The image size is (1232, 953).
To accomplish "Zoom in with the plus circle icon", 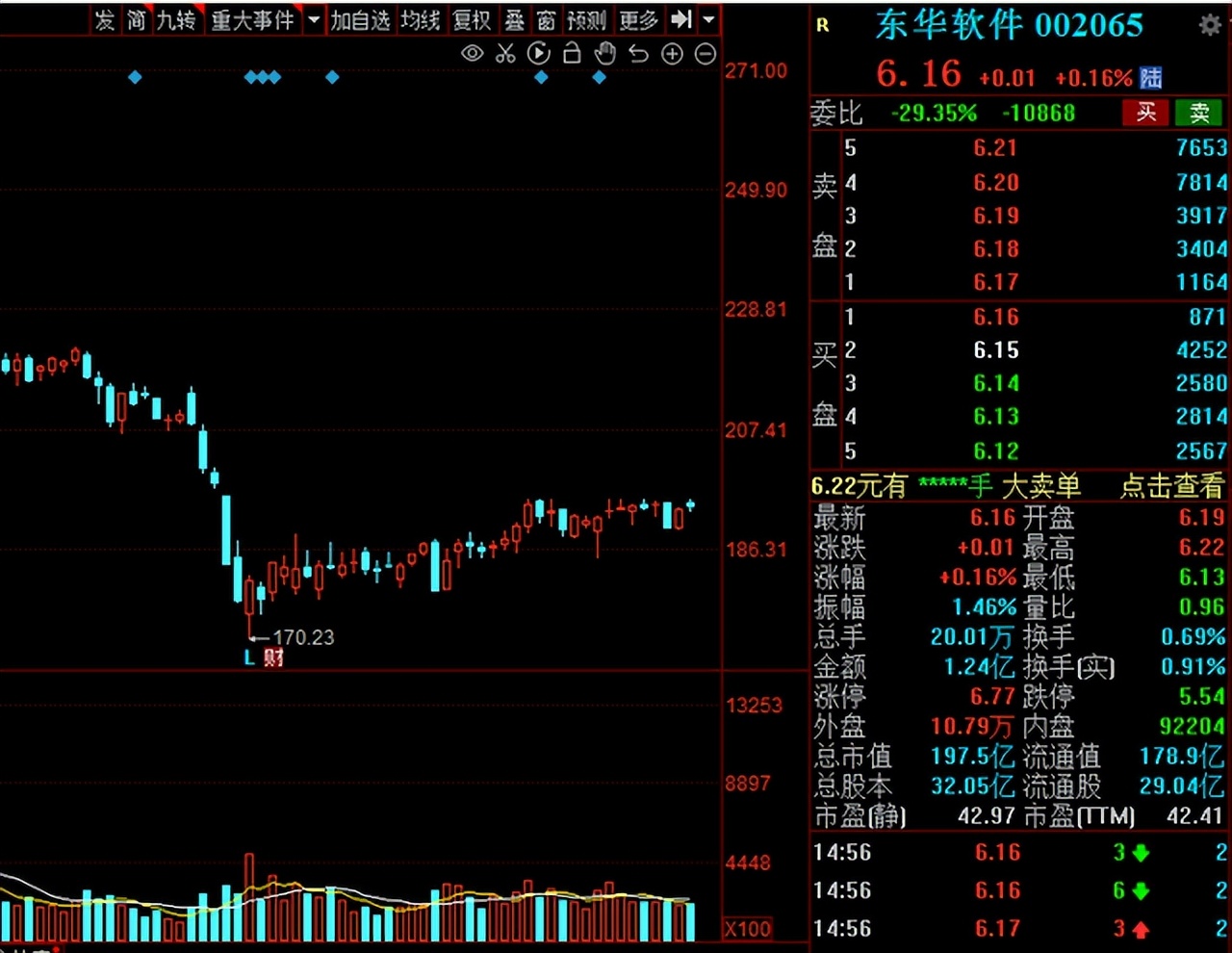I will [x=672, y=54].
